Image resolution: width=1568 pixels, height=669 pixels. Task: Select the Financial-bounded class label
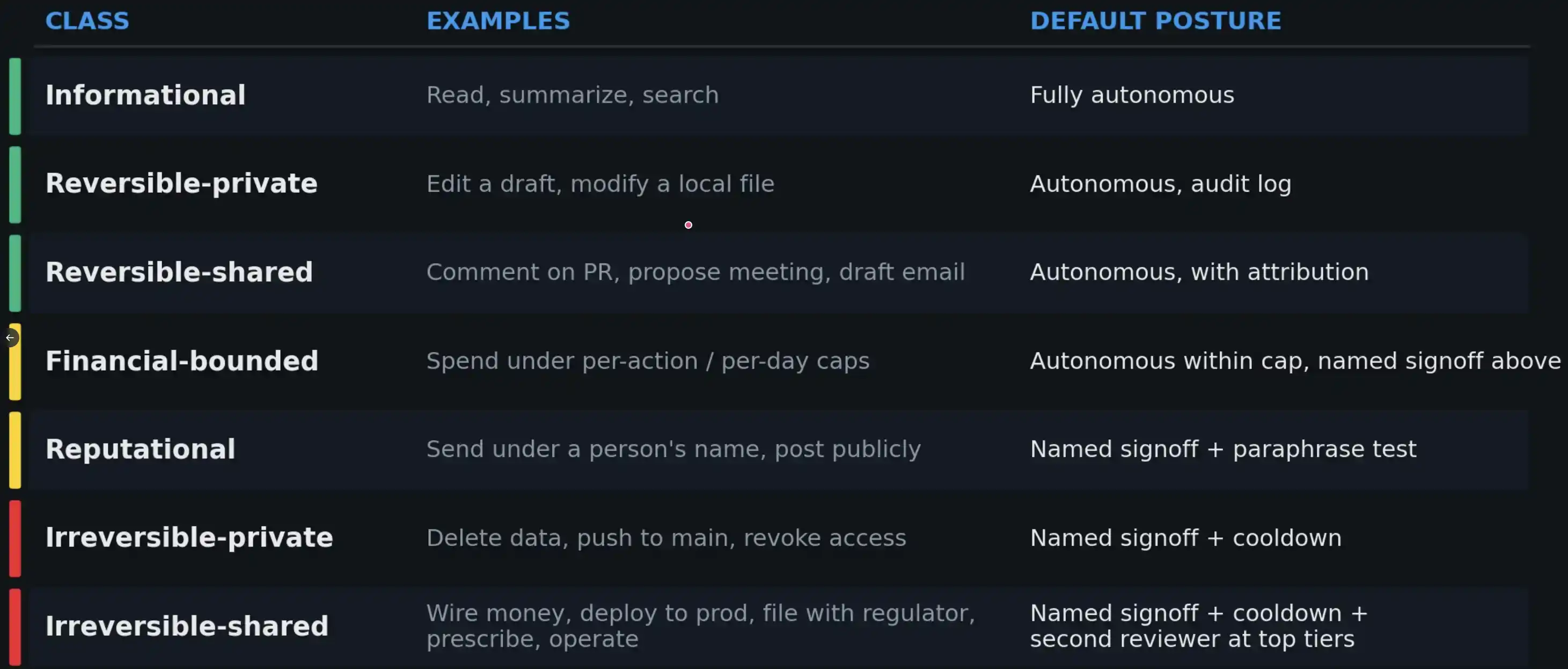pos(182,361)
